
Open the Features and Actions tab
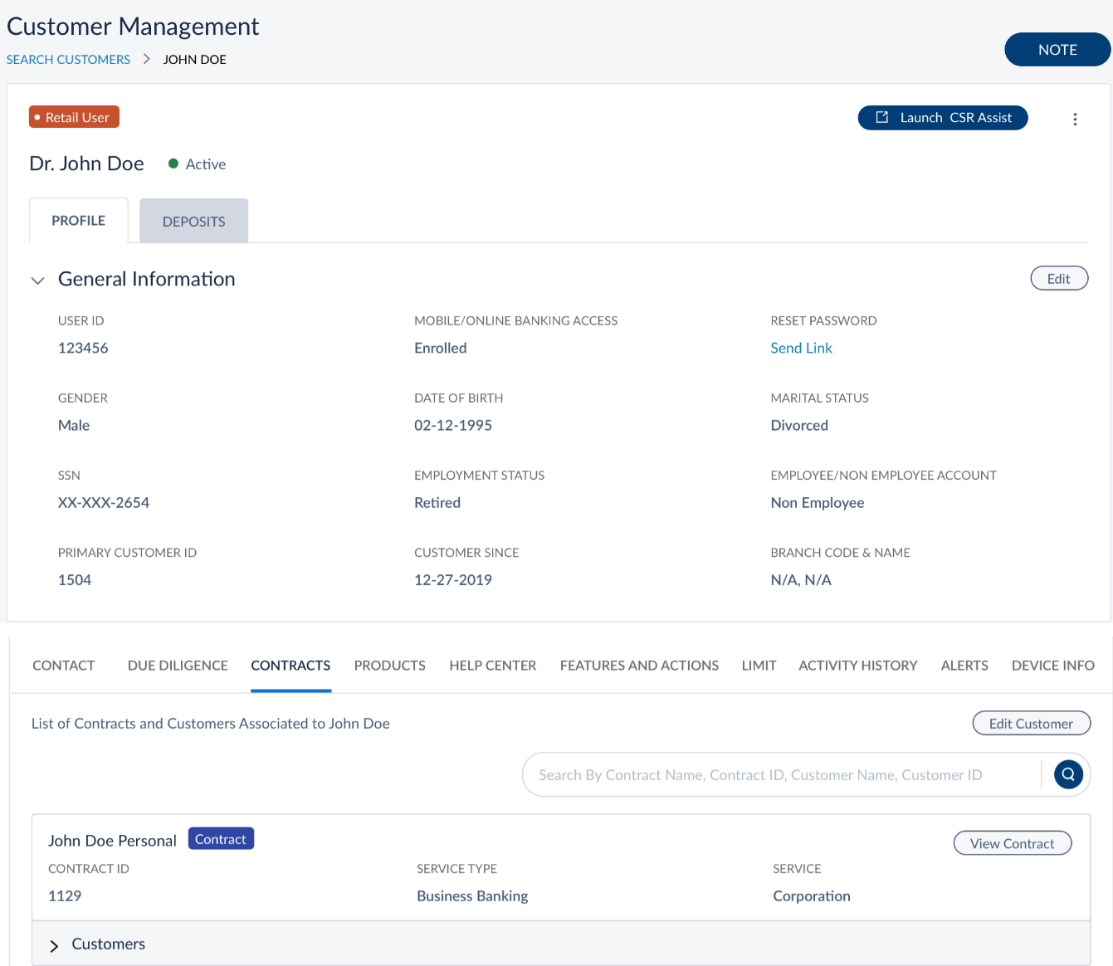pyautogui.click(x=639, y=665)
